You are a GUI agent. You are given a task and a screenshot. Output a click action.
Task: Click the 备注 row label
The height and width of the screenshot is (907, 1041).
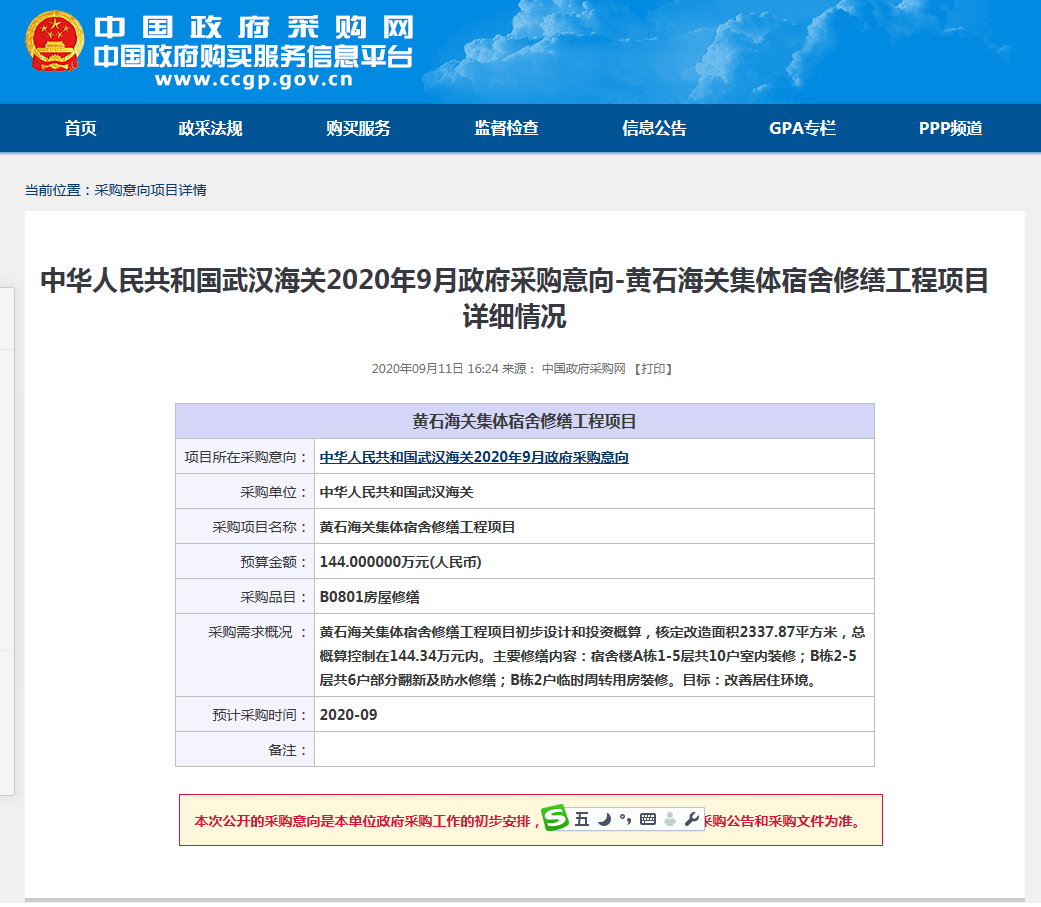(x=287, y=750)
